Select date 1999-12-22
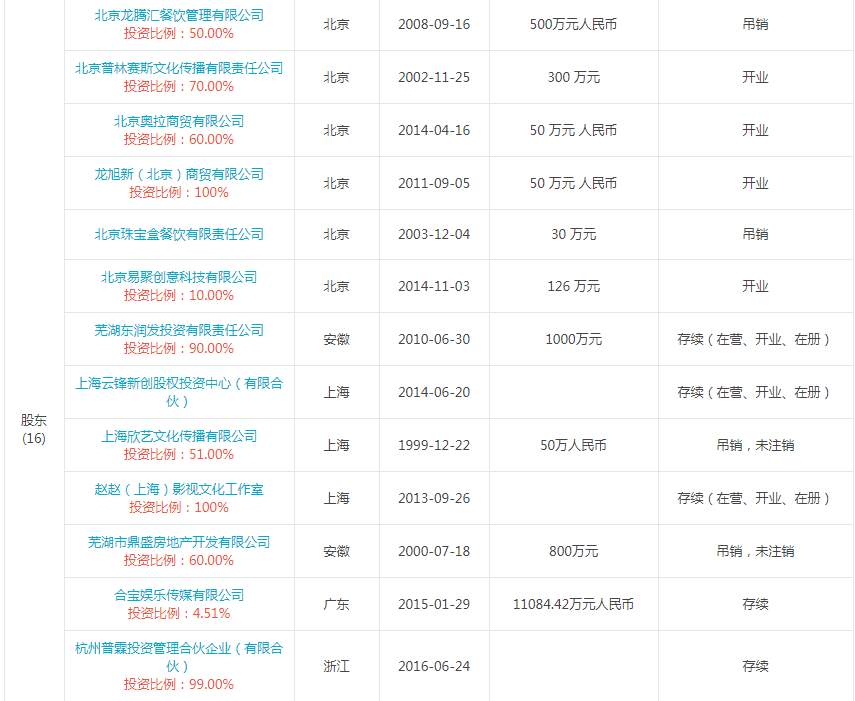855x701 pixels. [434, 445]
